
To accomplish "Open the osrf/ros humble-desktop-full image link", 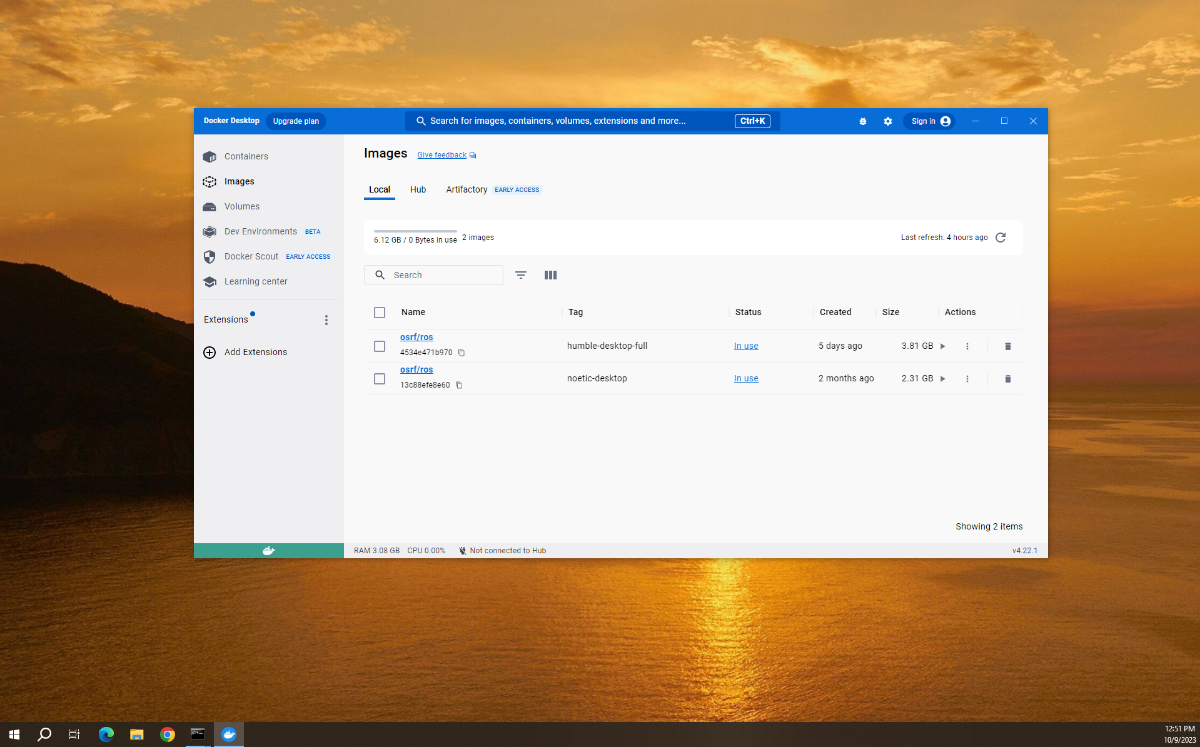I will click(417, 338).
